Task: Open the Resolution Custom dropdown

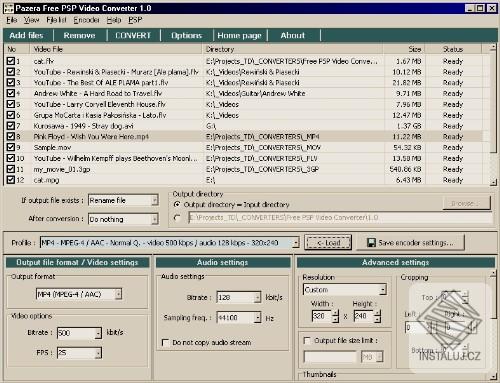Action: click(x=383, y=290)
